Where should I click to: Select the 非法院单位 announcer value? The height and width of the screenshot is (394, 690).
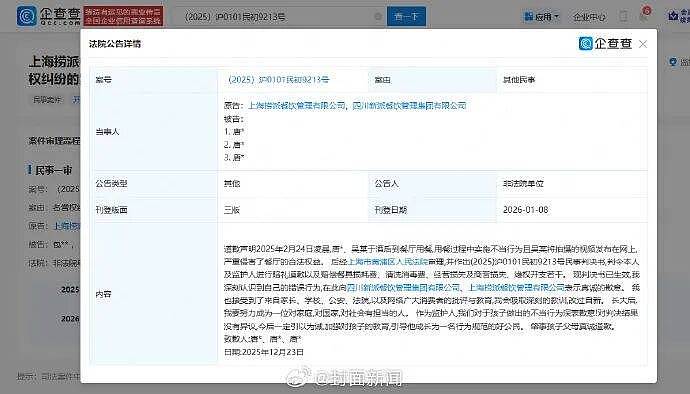(x=523, y=184)
